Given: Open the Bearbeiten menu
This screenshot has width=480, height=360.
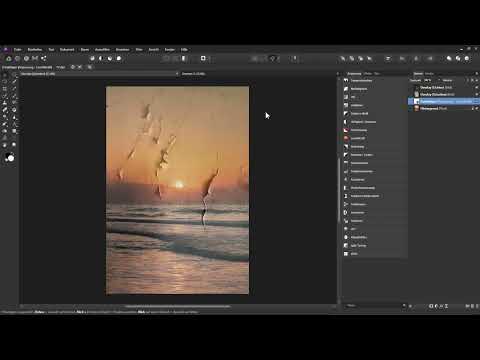Looking at the screenshot, I should (x=35, y=50).
